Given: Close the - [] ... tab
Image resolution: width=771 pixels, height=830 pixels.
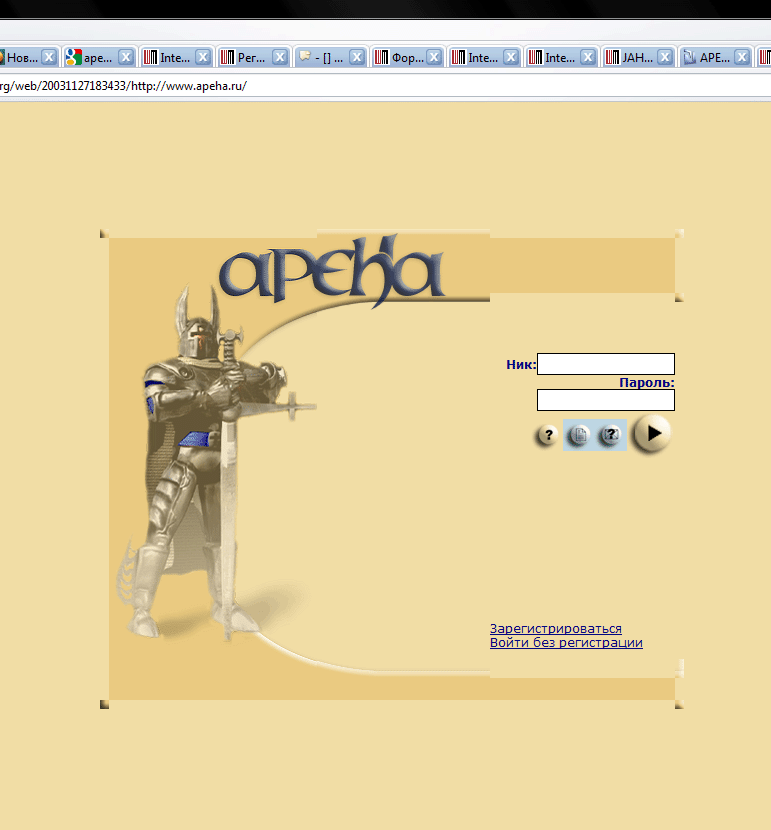Looking at the screenshot, I should tap(357, 57).
